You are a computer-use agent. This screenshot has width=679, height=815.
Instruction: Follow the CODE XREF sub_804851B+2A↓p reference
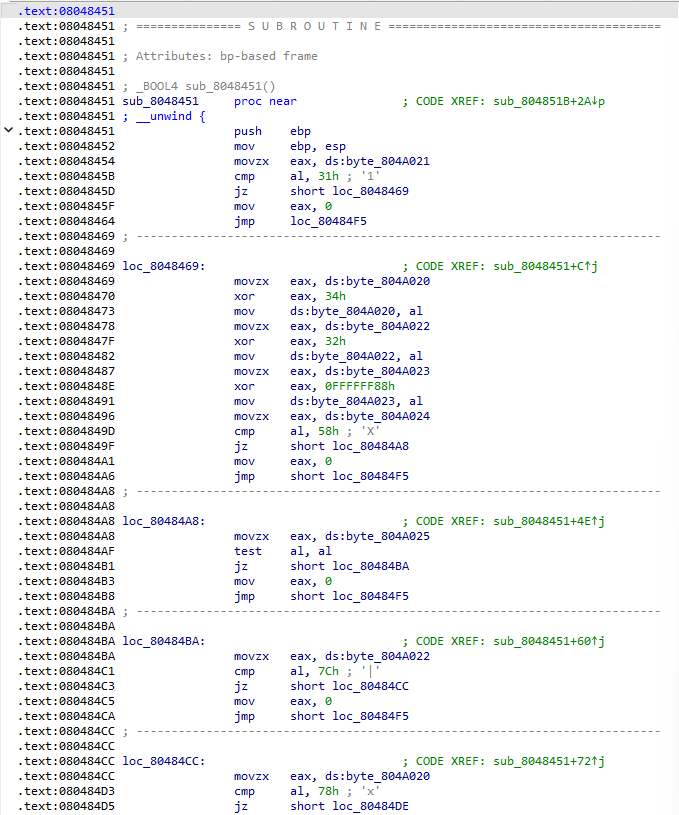pos(549,101)
